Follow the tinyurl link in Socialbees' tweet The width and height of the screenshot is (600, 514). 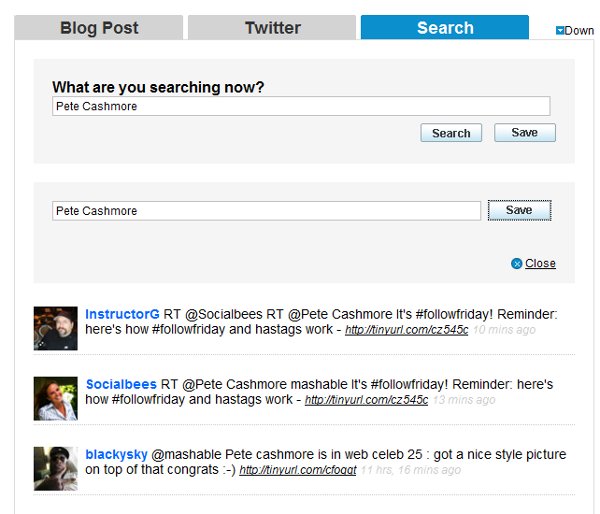pos(366,400)
